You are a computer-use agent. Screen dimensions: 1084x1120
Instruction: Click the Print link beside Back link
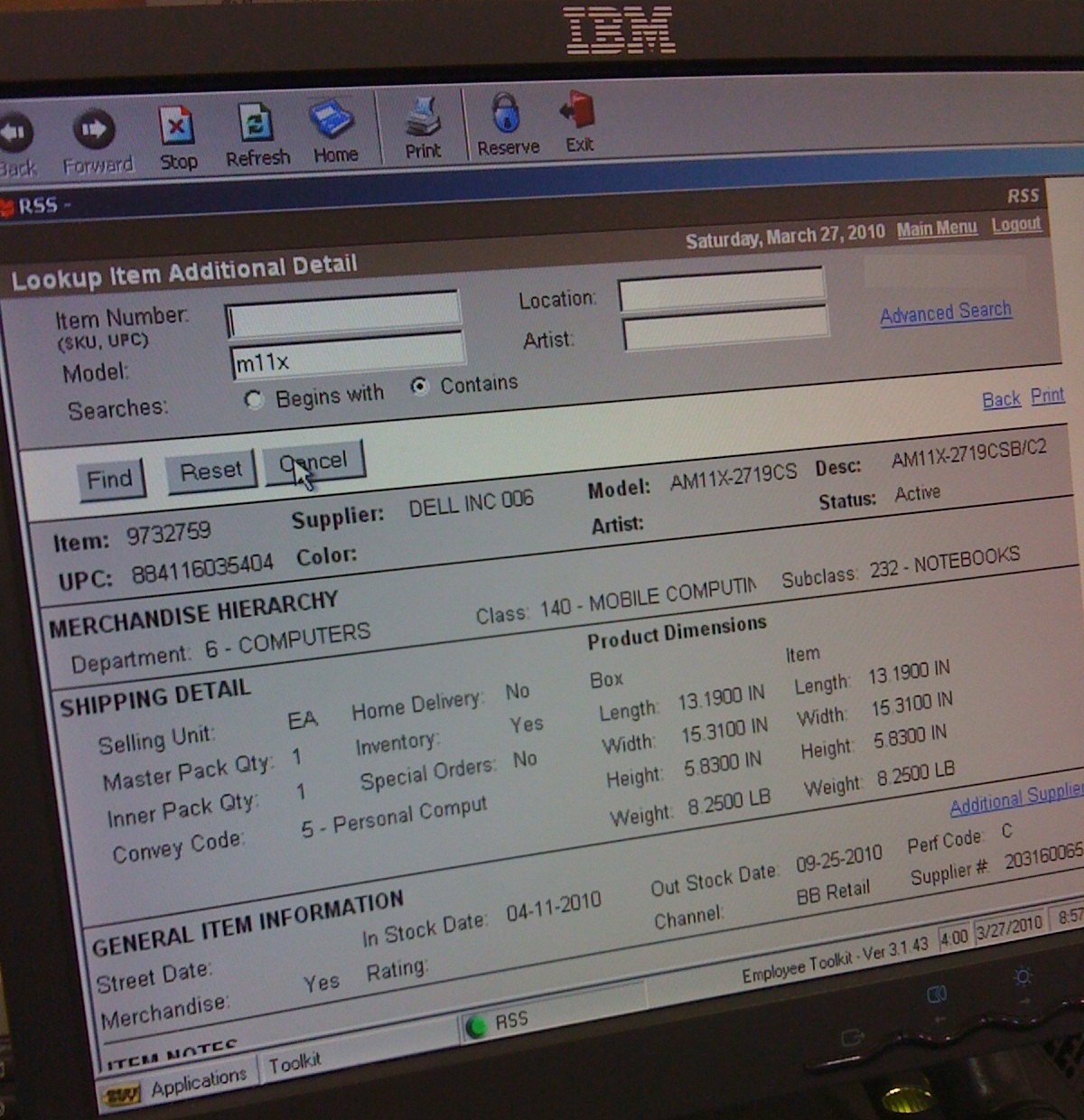point(1047,396)
